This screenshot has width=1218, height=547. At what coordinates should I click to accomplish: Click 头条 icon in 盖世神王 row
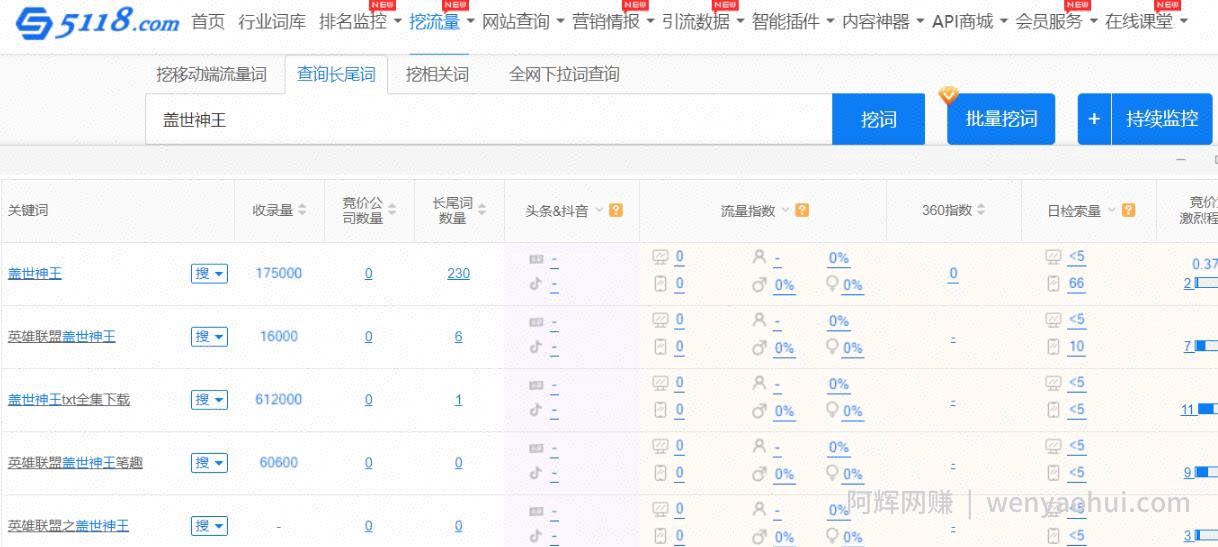[536, 259]
